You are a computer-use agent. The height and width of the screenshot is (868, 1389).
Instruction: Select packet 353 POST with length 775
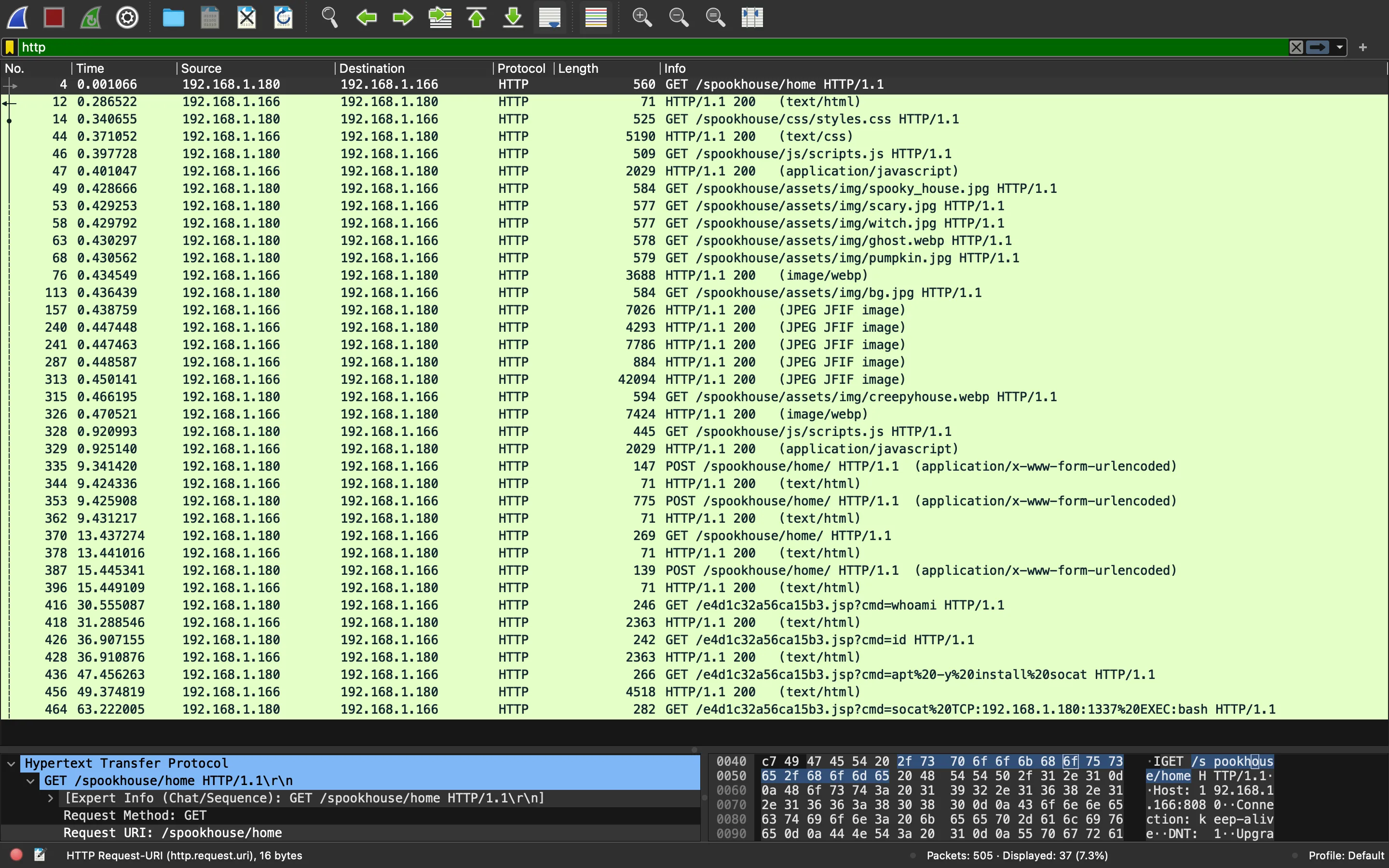(694, 501)
